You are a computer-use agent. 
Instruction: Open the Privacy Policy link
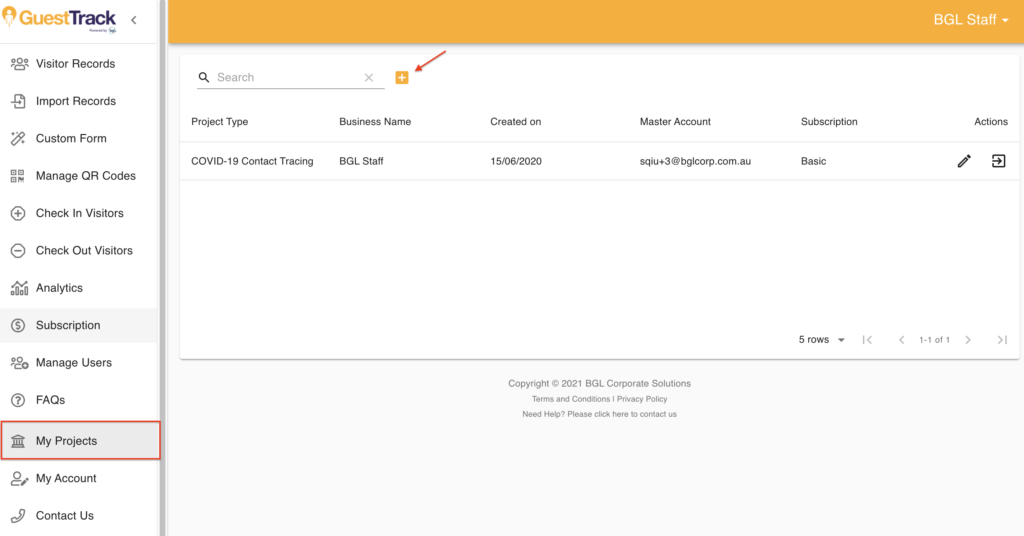(642, 399)
